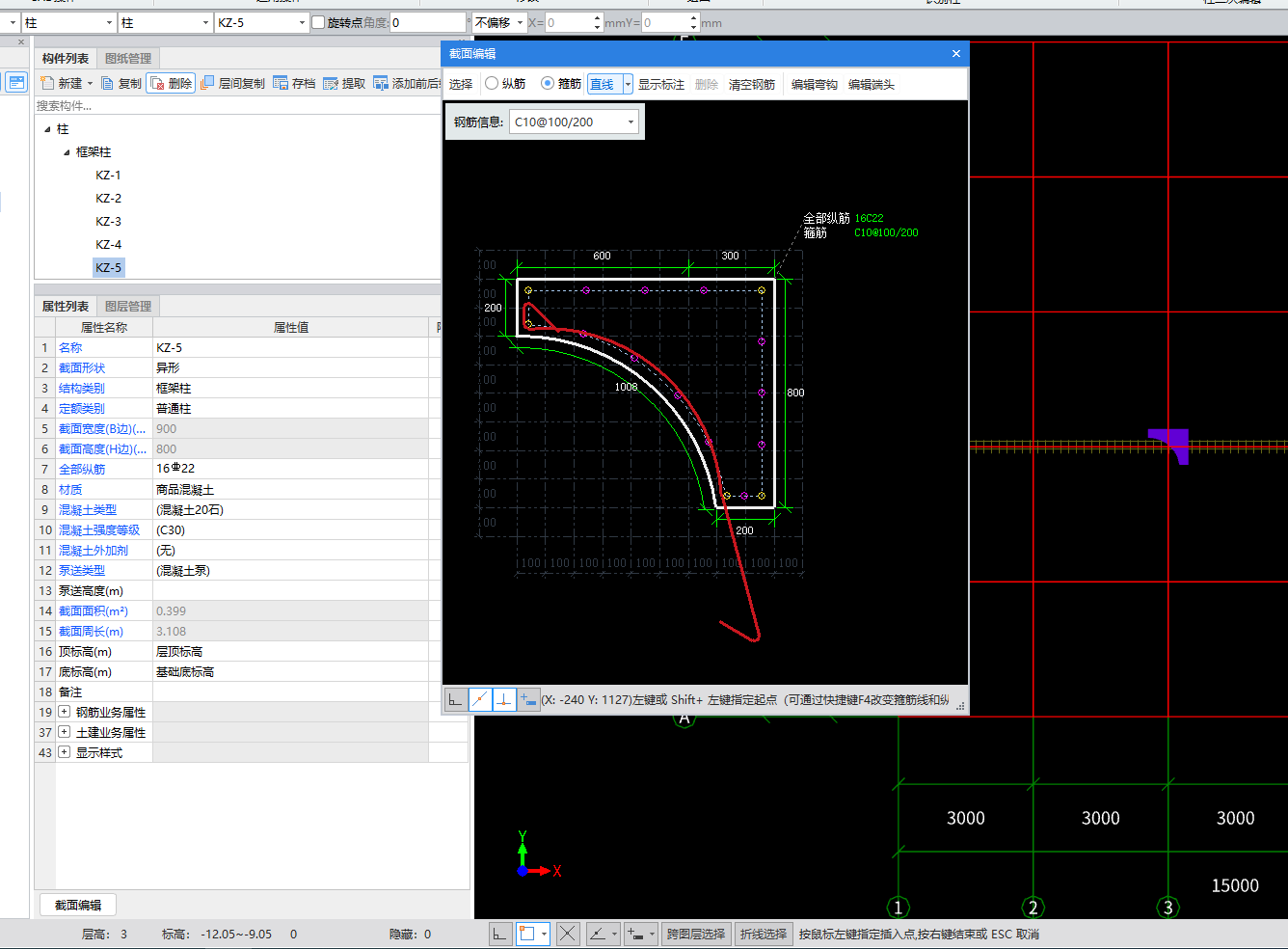1288x949 pixels.
Task: Toggle orthogonal mode icon in main status bar
Action: pyautogui.click(x=499, y=934)
